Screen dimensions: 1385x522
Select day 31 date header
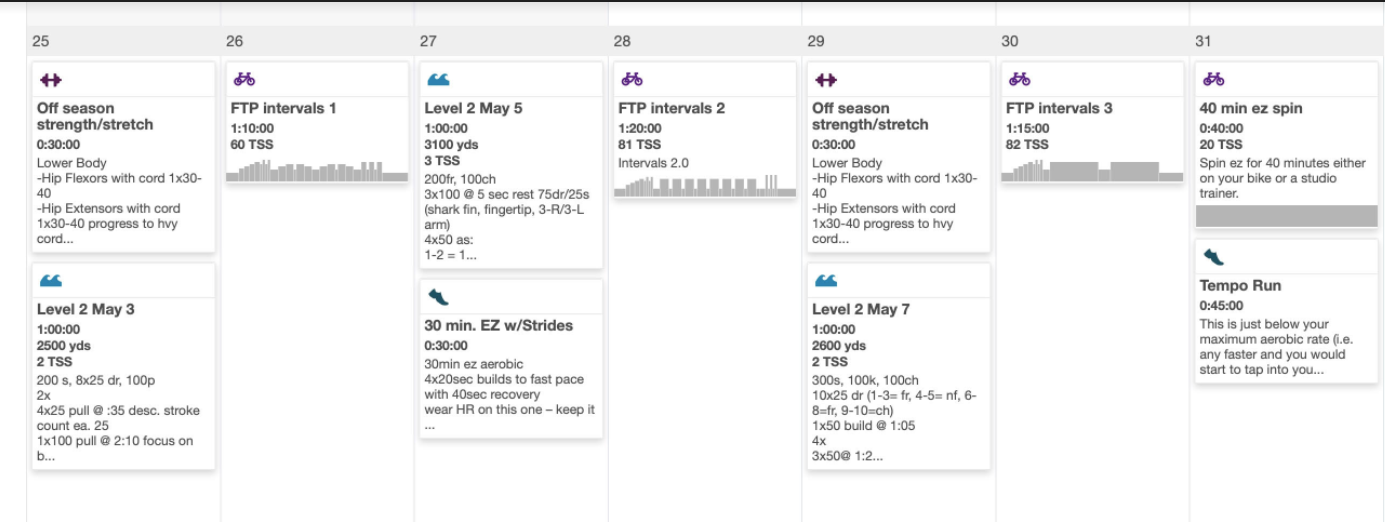click(1203, 41)
